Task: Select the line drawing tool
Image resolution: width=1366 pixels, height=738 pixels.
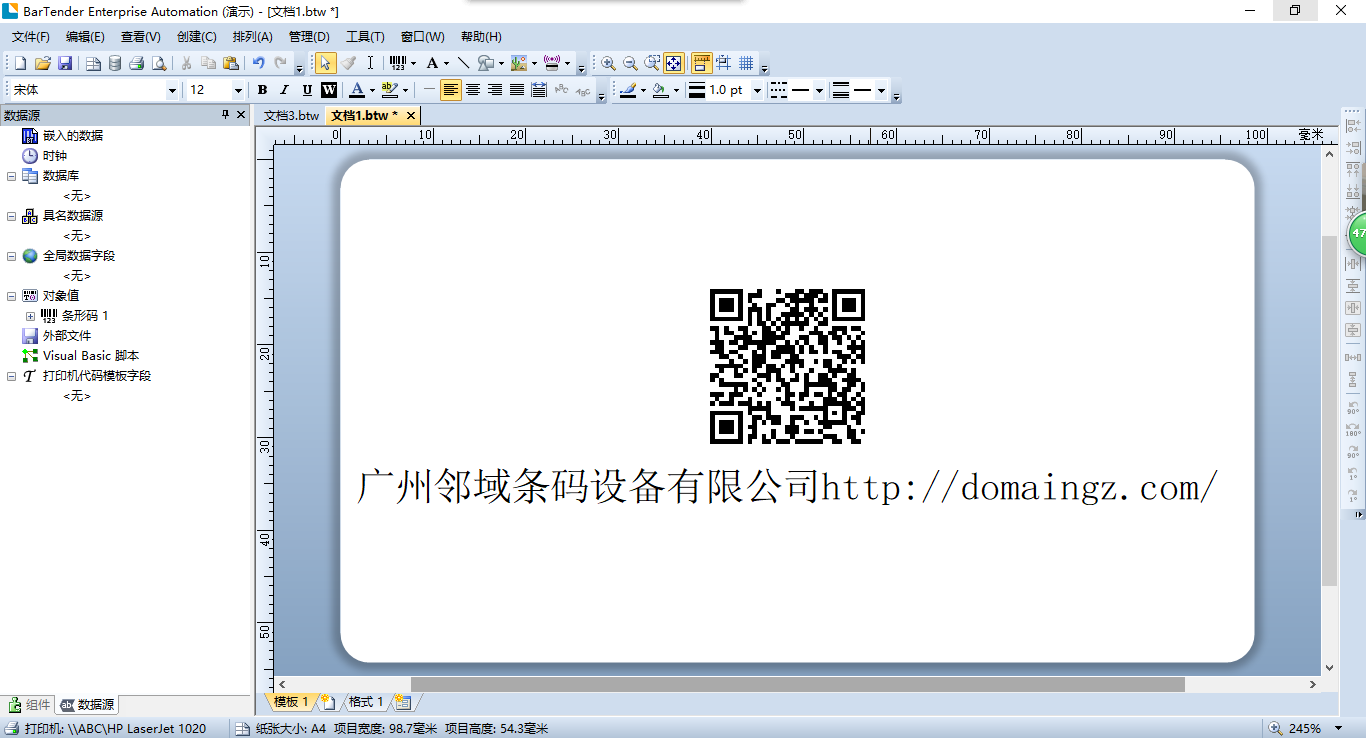Action: 463,63
